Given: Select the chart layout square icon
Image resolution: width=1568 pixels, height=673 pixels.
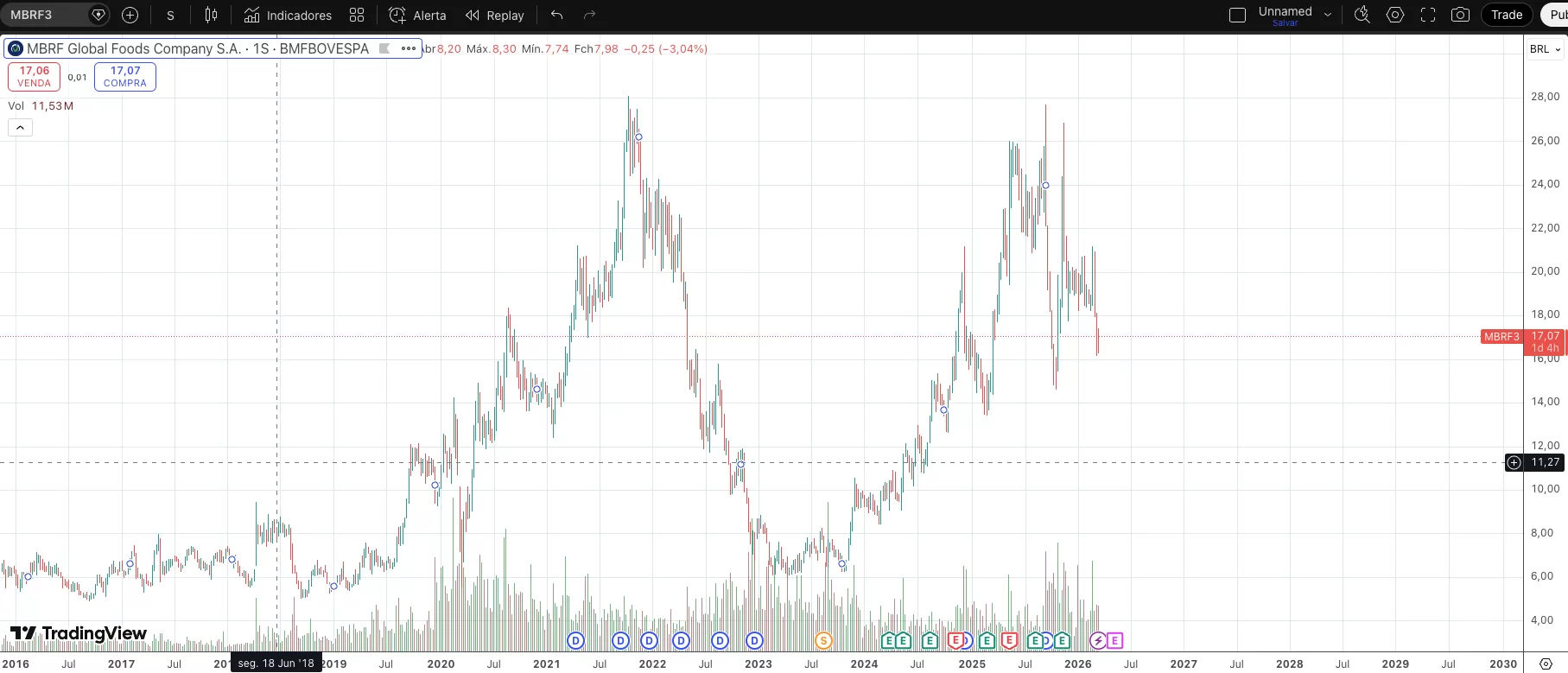Looking at the screenshot, I should pyautogui.click(x=1237, y=15).
